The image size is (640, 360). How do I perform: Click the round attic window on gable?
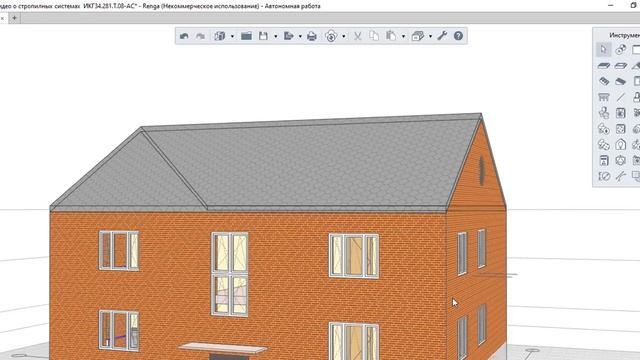[x=482, y=171]
